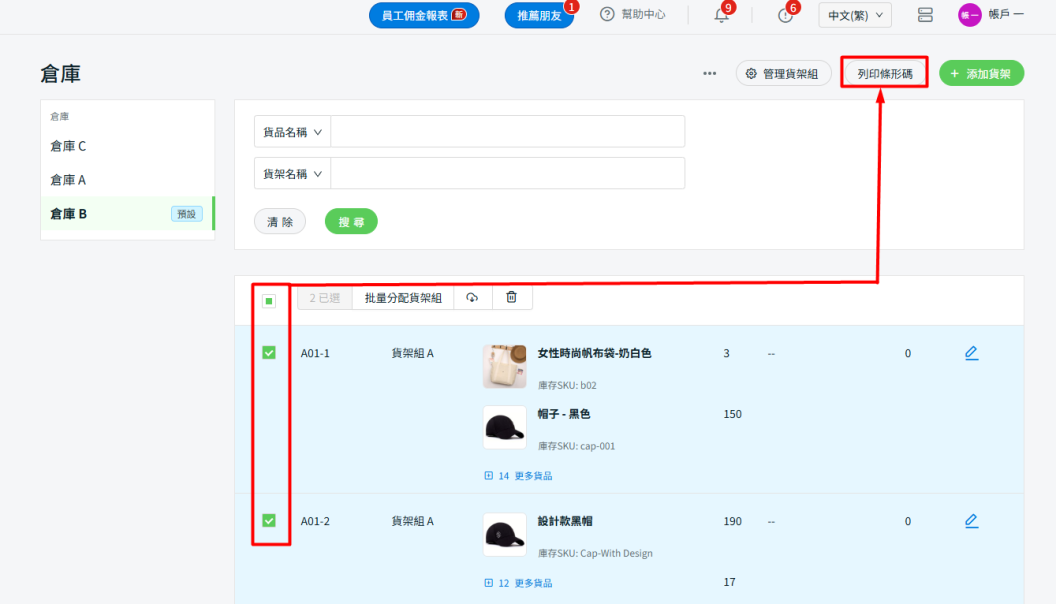Edit shelf A01-1 with pencil icon

click(971, 353)
